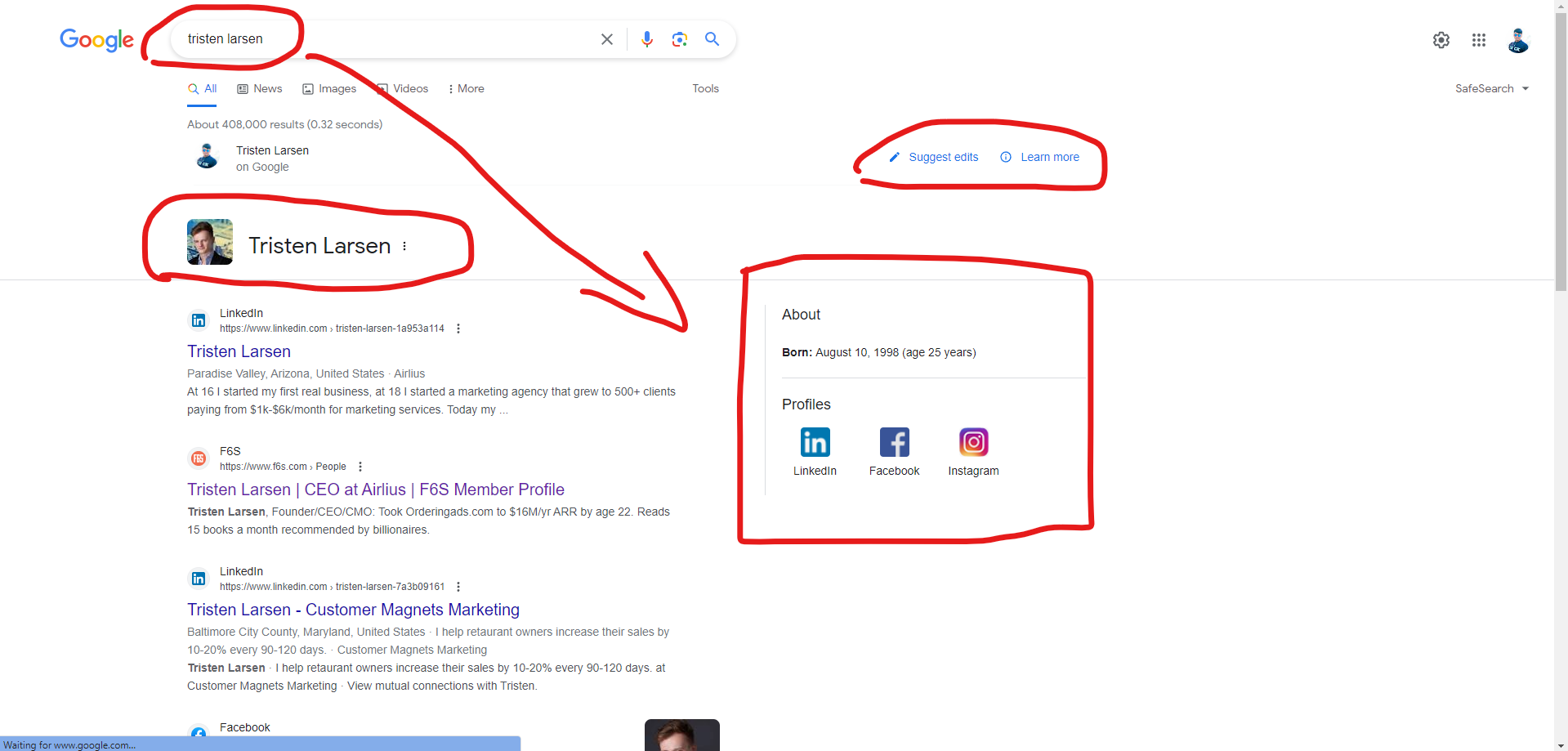Open the Tools filter options
This screenshot has width=1568, height=751.
click(706, 88)
